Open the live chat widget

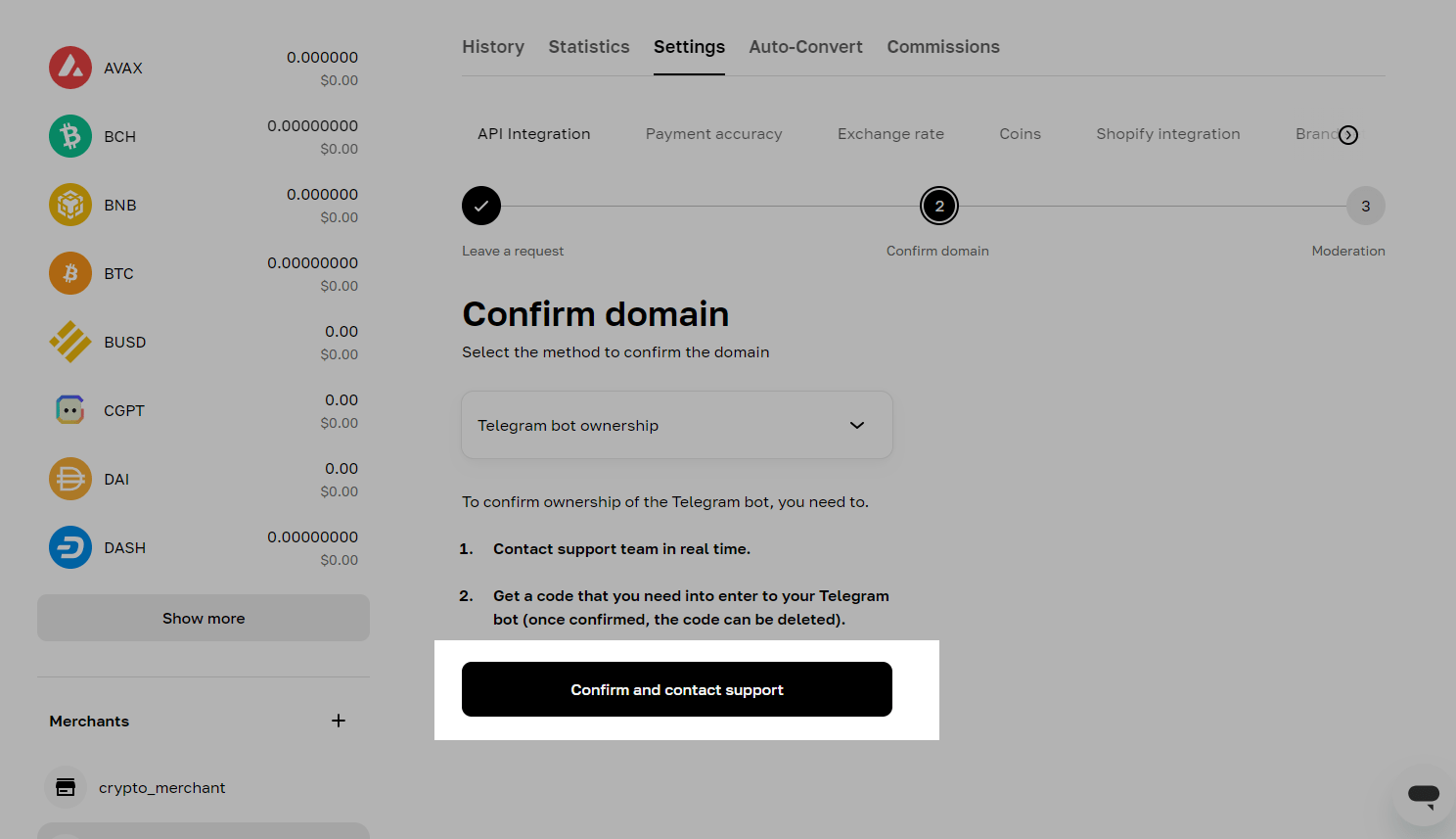1423,795
